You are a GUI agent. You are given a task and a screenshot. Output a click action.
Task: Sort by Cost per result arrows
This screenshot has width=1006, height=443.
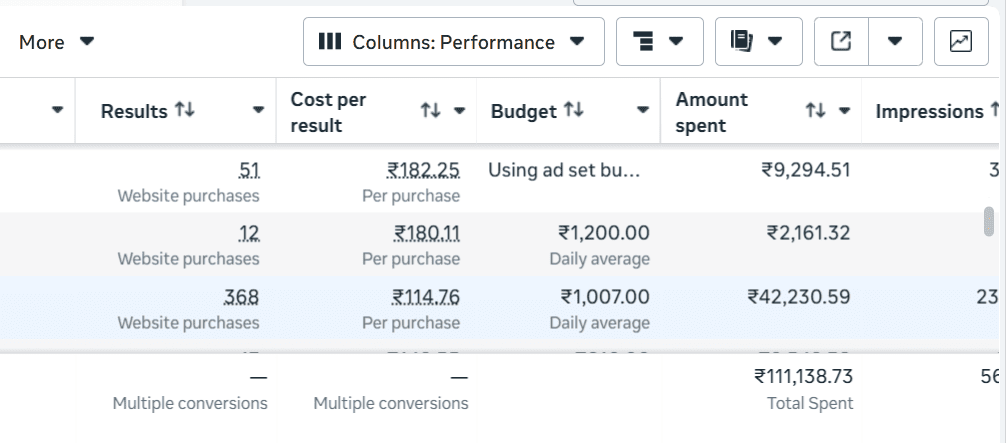point(430,111)
